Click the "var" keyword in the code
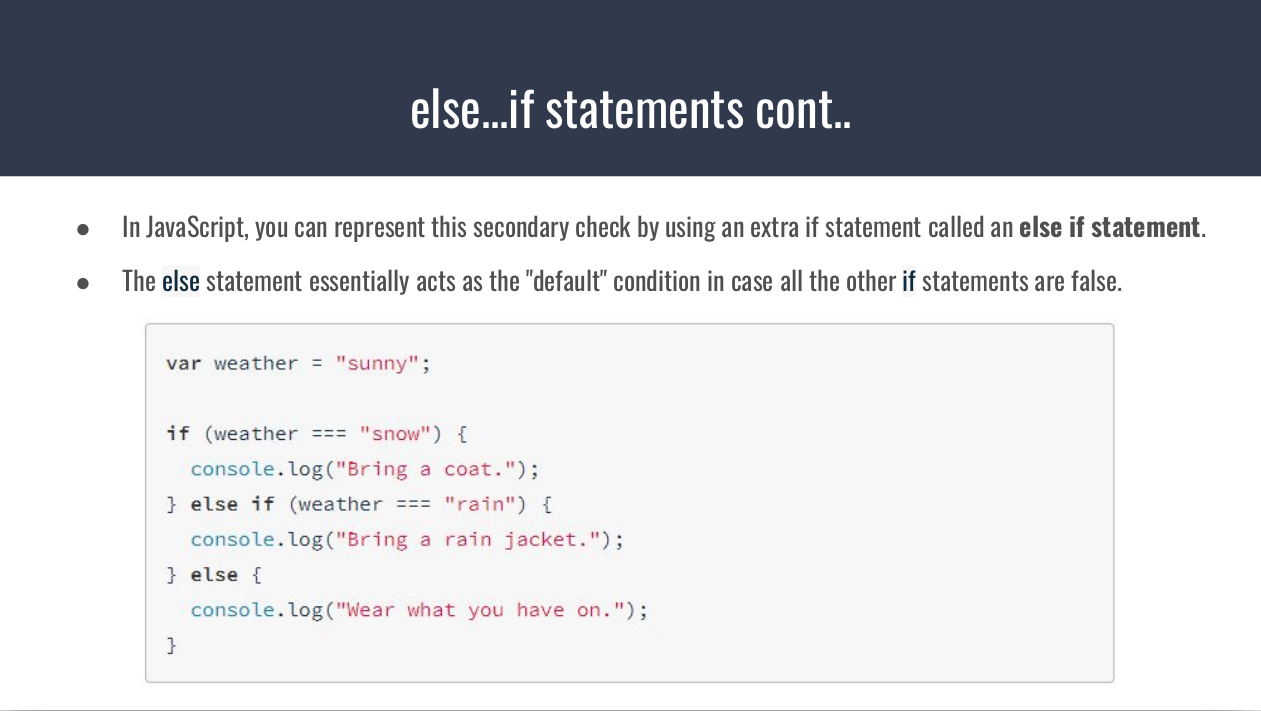 (x=183, y=363)
